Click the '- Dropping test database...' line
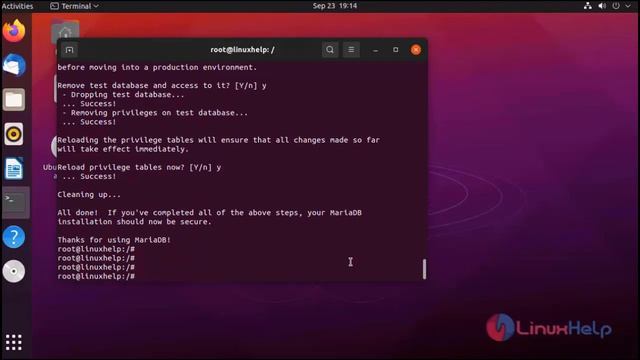Viewport: 640px width, 360px height. point(123,95)
